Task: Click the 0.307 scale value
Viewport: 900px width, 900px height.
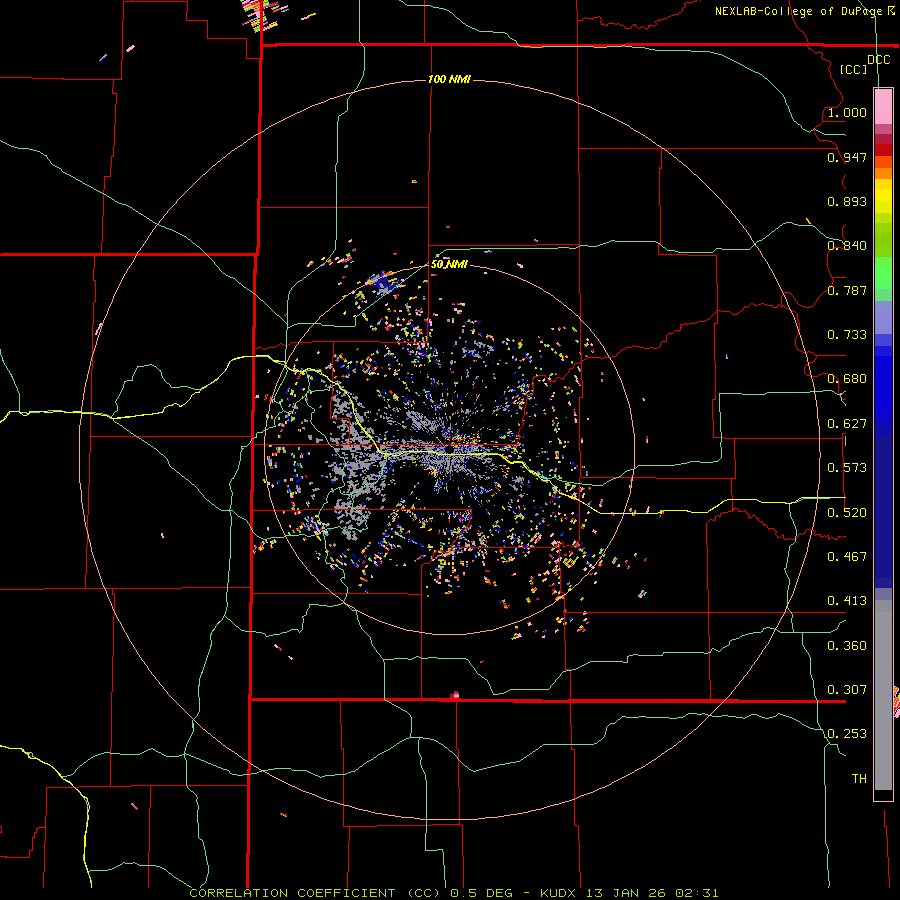Action: [847, 690]
